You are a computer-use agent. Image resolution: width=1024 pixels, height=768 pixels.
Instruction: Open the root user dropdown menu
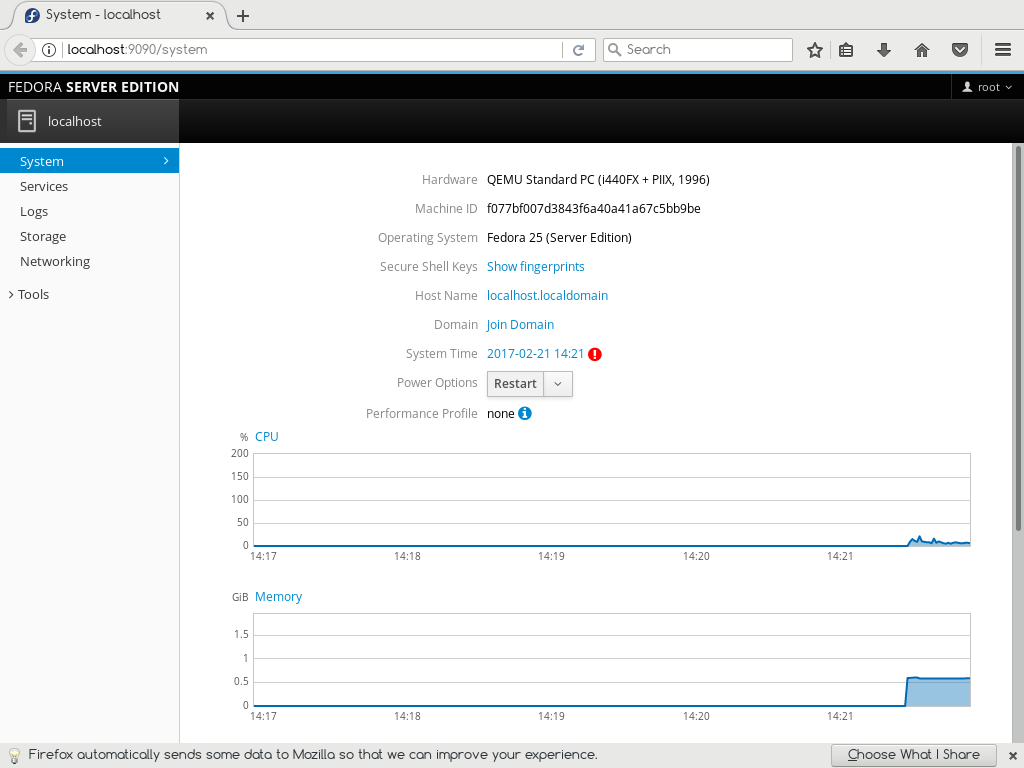click(987, 87)
